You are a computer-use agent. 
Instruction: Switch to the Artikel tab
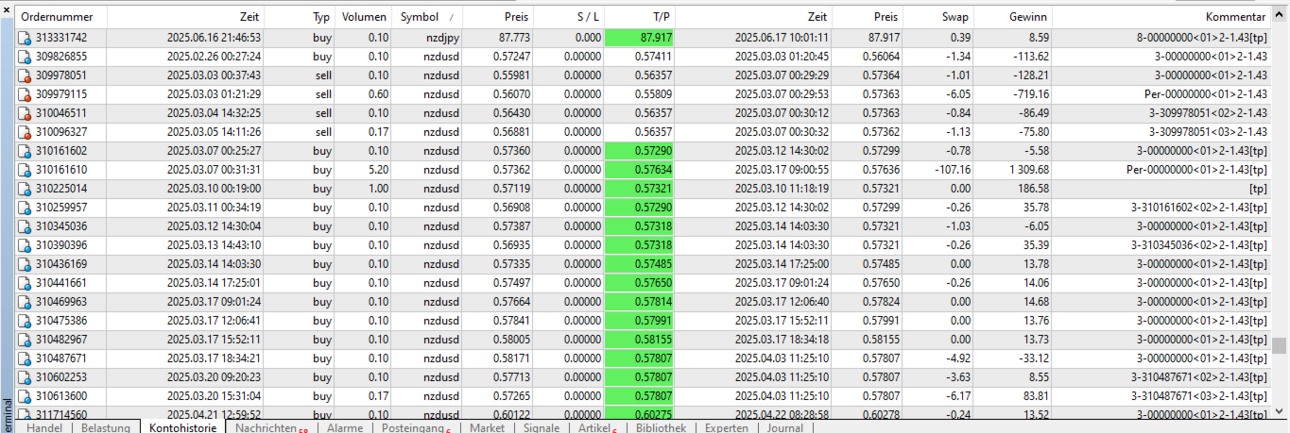pyautogui.click(x=598, y=427)
